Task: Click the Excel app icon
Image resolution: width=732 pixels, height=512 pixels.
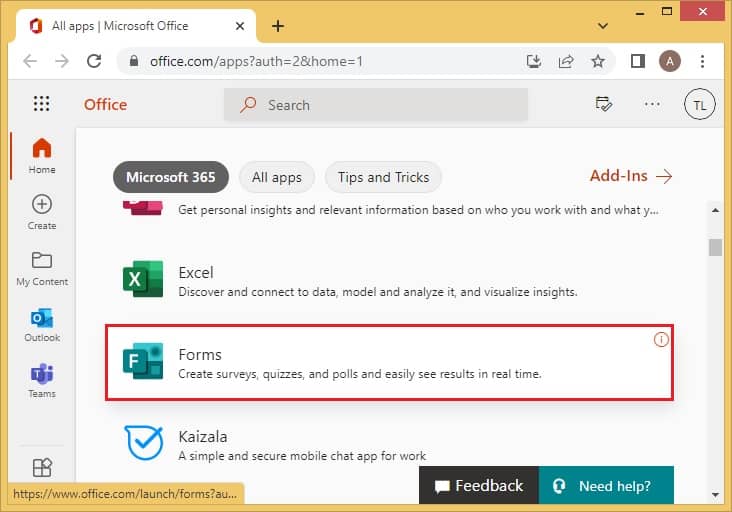Action: tap(143, 279)
